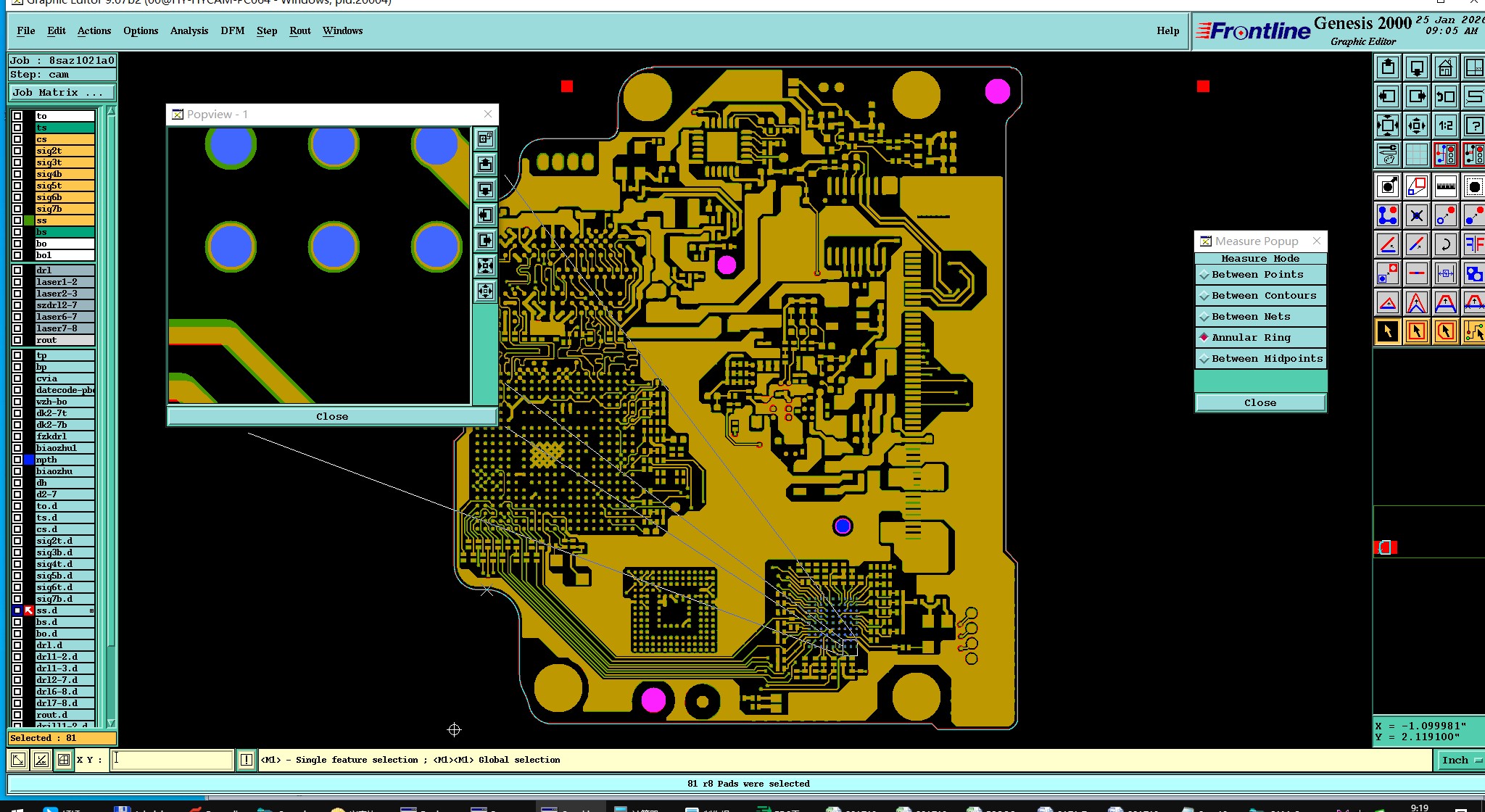Click the ruler measure tool icon
The width and height of the screenshot is (1485, 812).
coord(1445,186)
